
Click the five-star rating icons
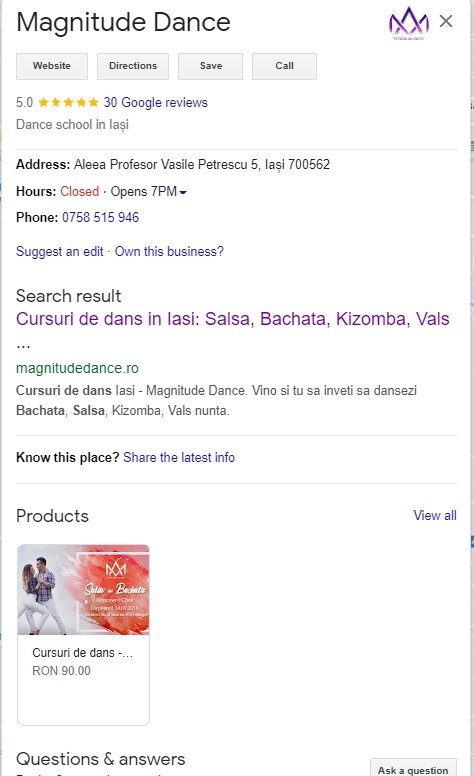click(x=68, y=102)
